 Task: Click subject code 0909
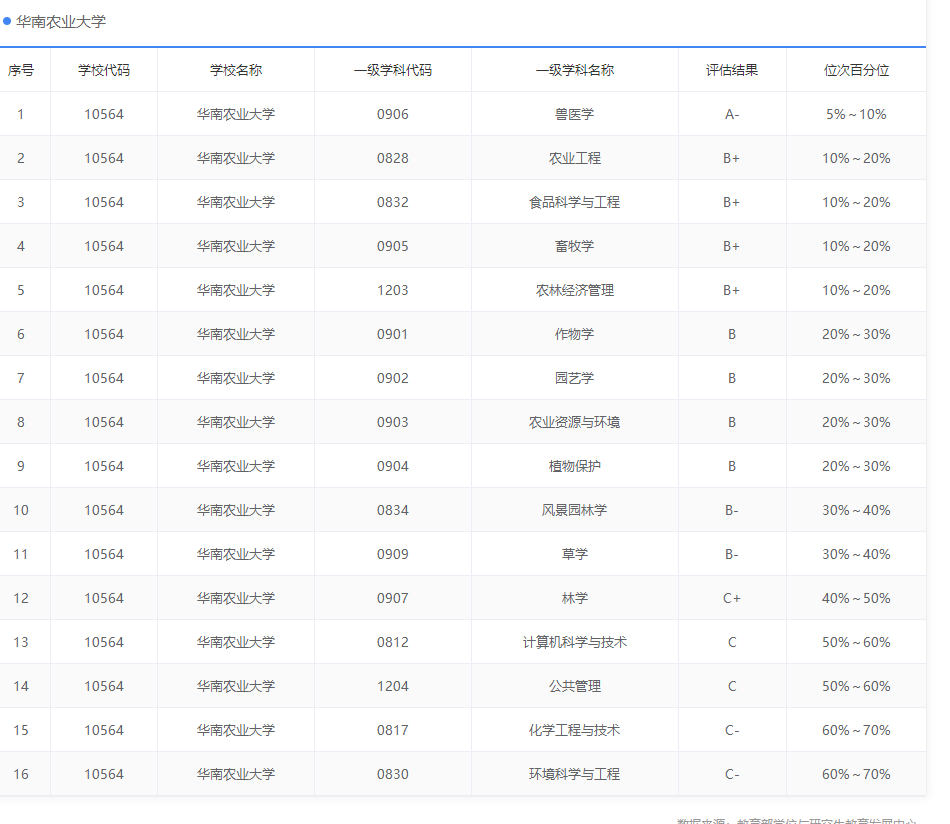pos(393,554)
